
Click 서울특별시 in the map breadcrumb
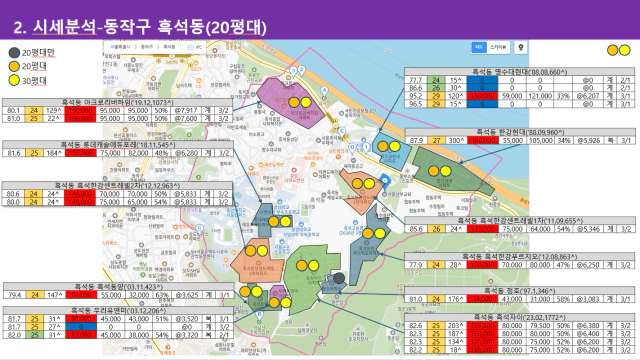120,47
